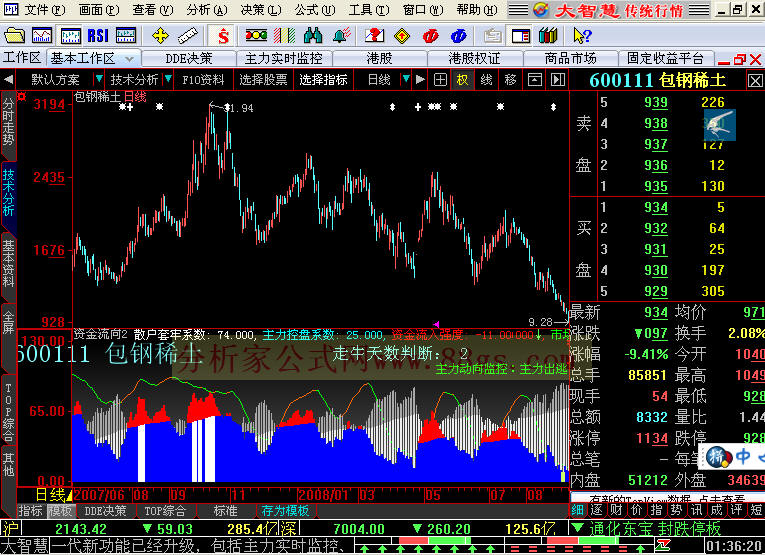Screen dimensions: 765x555
Task: Expand the 基本工作区 workspace dropdown
Action: click(x=129, y=59)
